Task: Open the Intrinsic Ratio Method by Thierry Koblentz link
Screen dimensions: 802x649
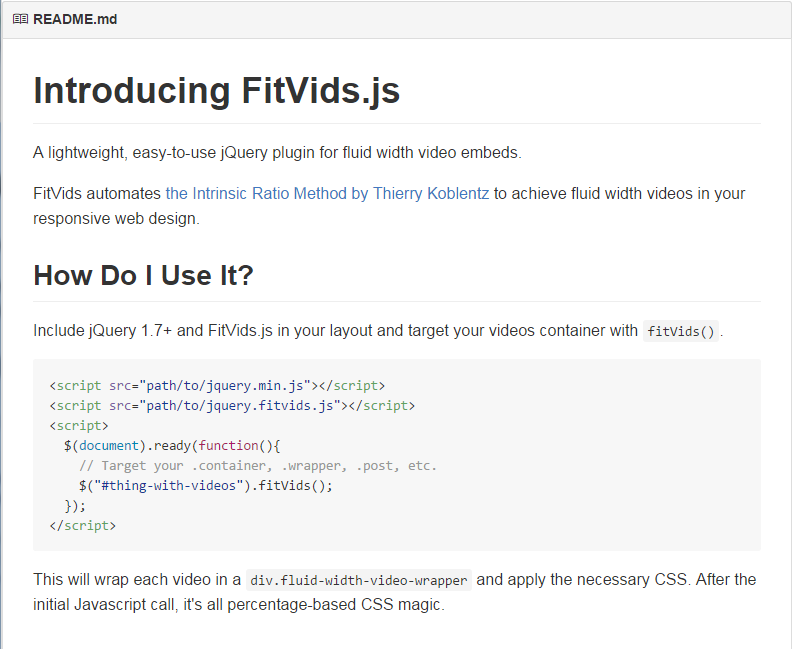Action: 327,194
